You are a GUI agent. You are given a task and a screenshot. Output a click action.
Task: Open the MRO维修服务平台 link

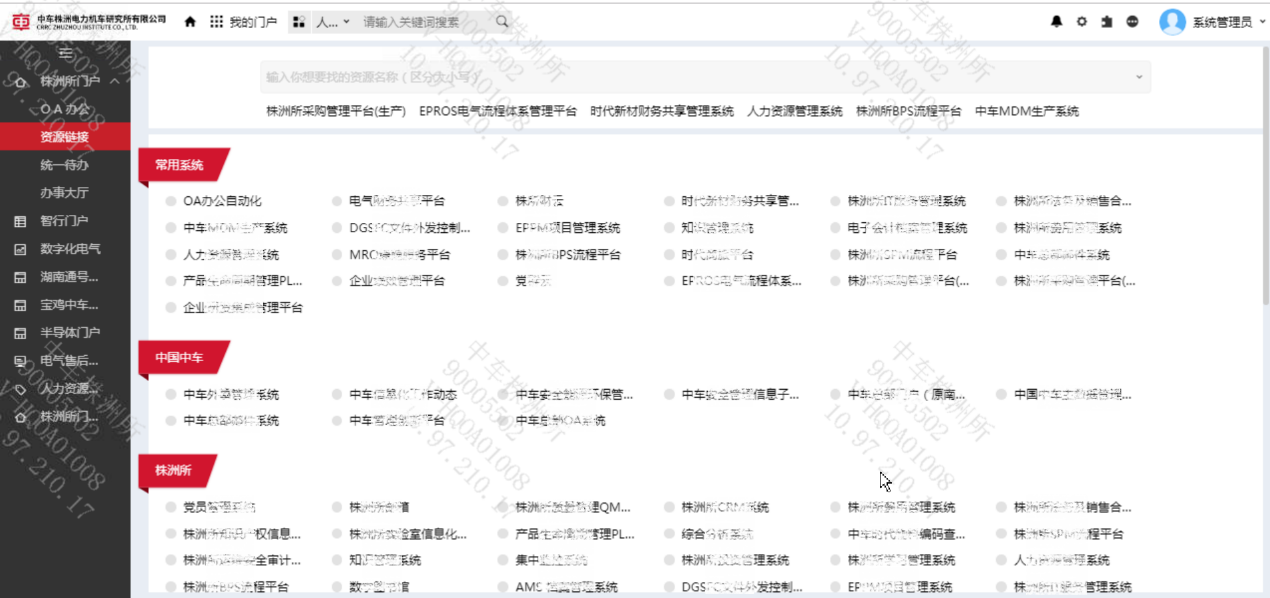[399, 255]
